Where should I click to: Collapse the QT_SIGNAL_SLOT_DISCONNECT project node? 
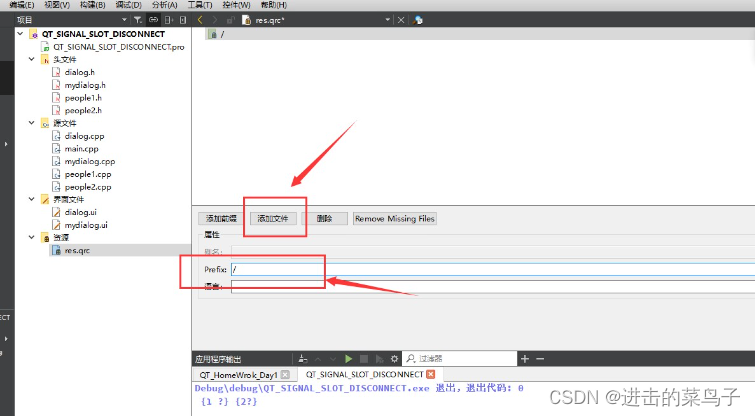(x=20, y=34)
